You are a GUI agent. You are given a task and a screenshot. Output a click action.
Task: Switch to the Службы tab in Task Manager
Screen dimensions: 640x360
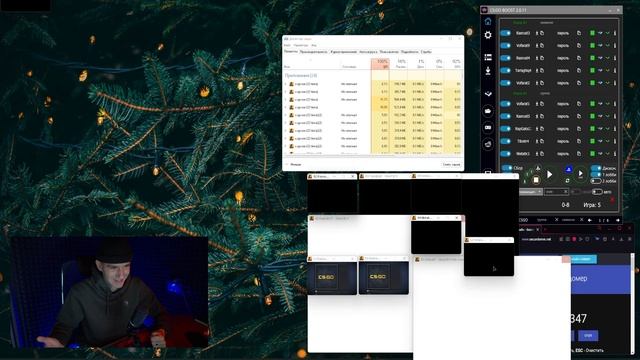(x=426, y=52)
